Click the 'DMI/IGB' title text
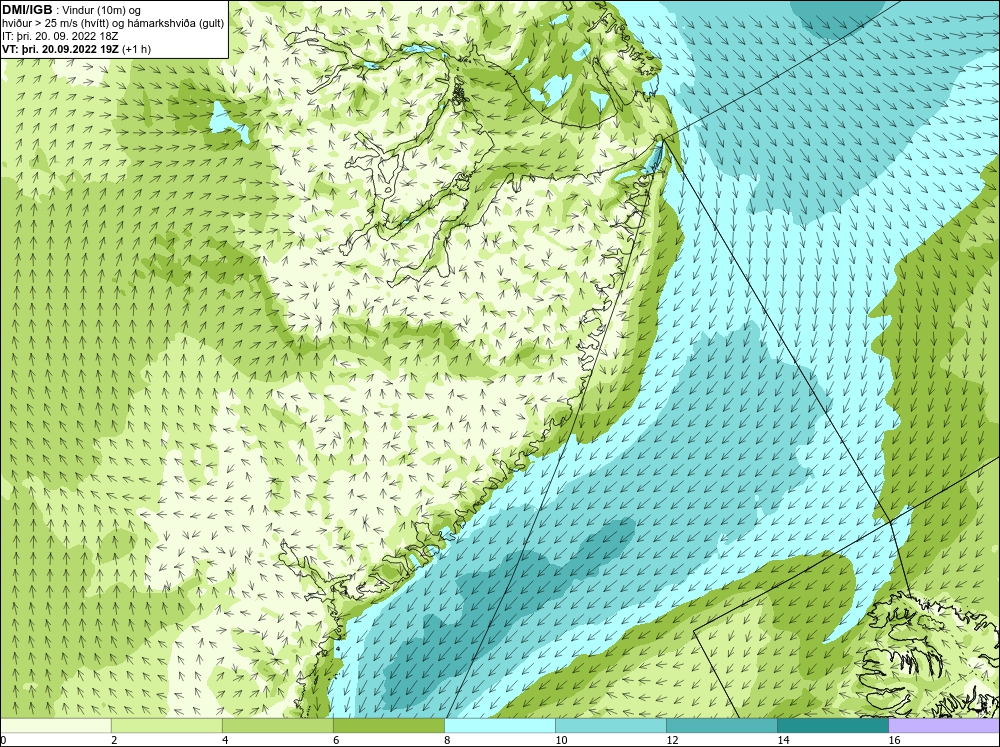The width and height of the screenshot is (1000, 747). pyautogui.click(x=27, y=10)
